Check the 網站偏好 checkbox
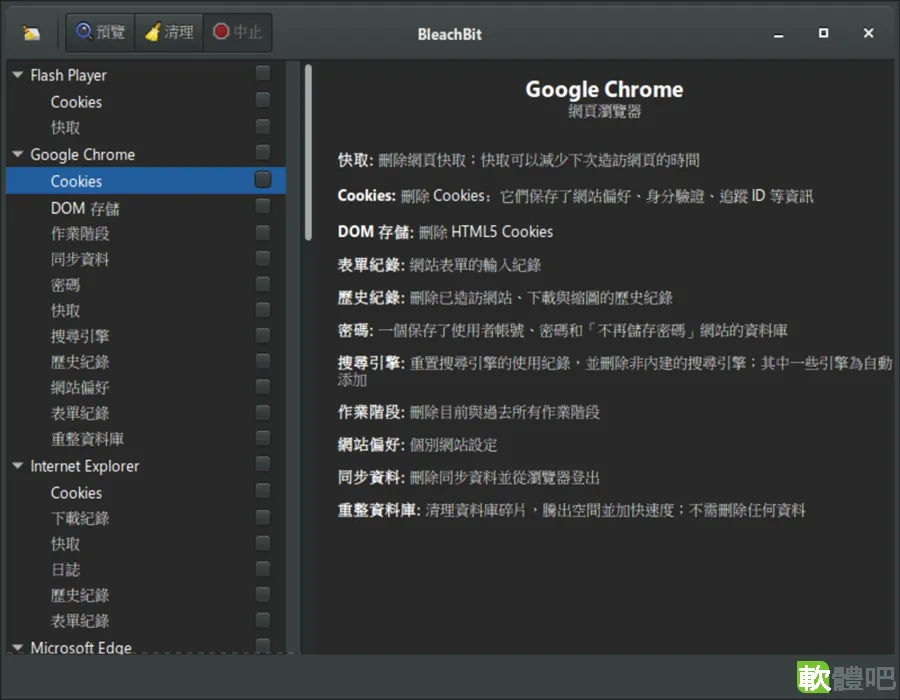This screenshot has width=900, height=700. click(262, 387)
